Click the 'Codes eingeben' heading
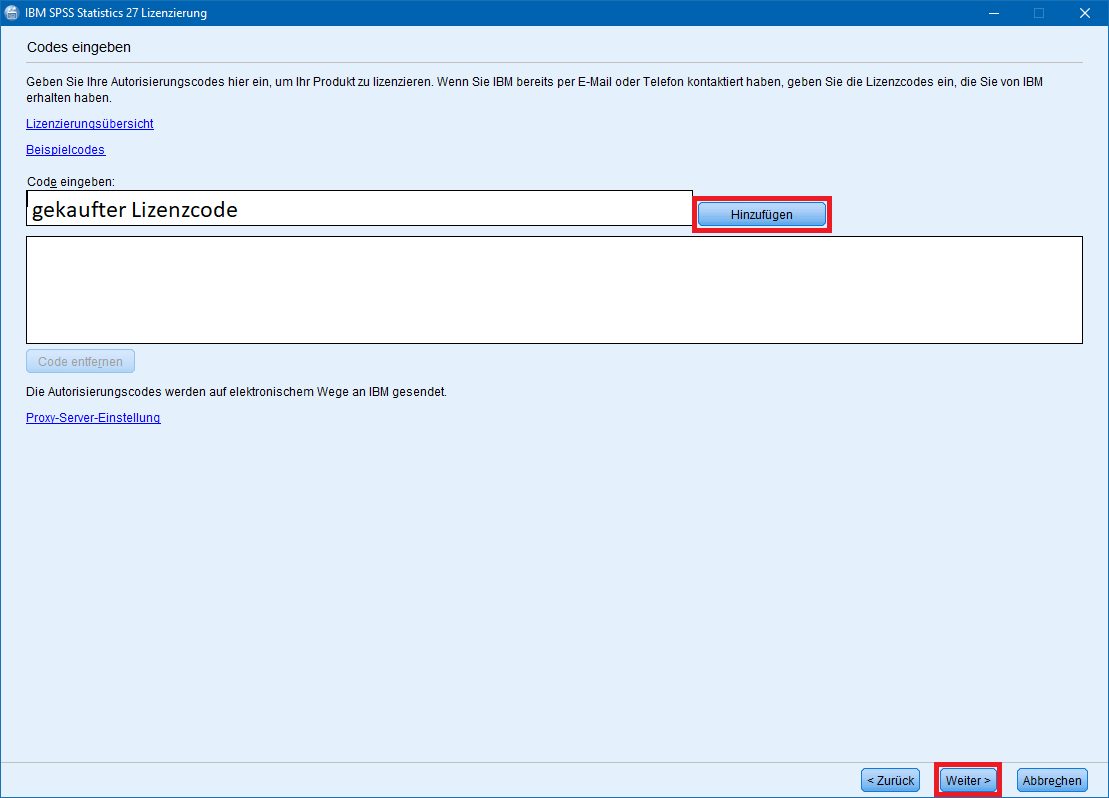The width and height of the screenshot is (1109, 798). click(79, 47)
